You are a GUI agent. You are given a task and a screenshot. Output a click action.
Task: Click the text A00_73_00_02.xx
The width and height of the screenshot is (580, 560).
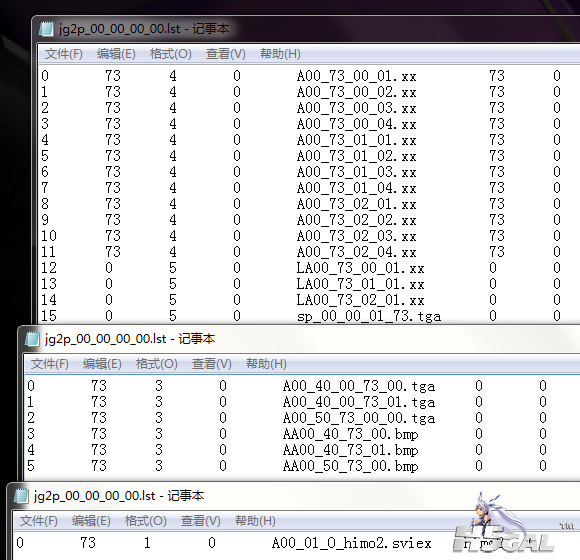click(x=356, y=92)
